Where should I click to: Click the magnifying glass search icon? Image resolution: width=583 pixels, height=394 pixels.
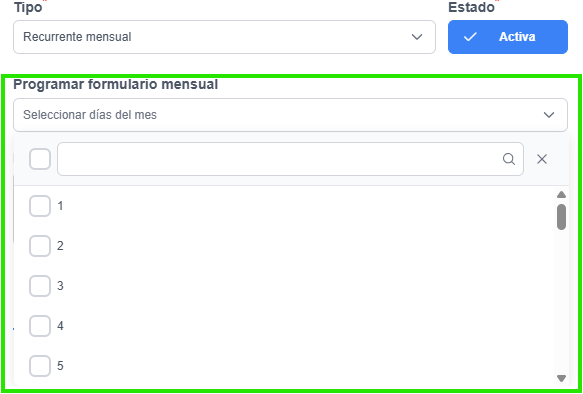509,159
